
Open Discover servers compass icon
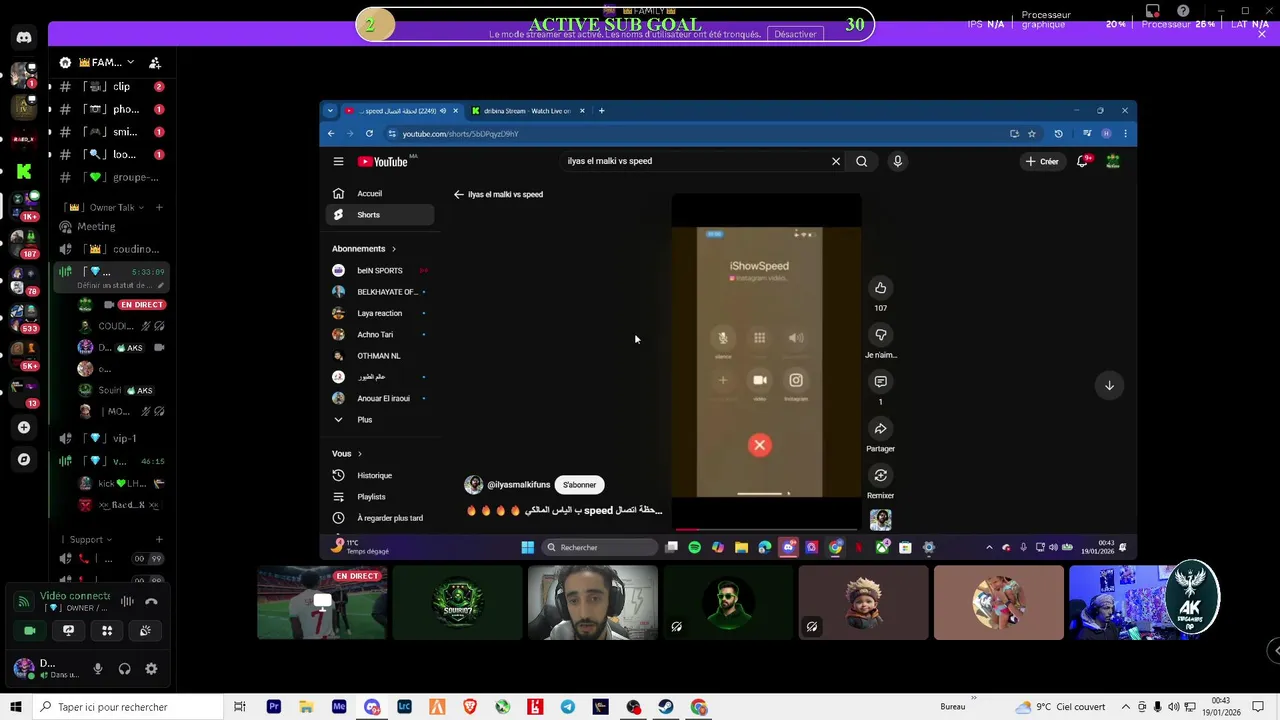(24, 459)
